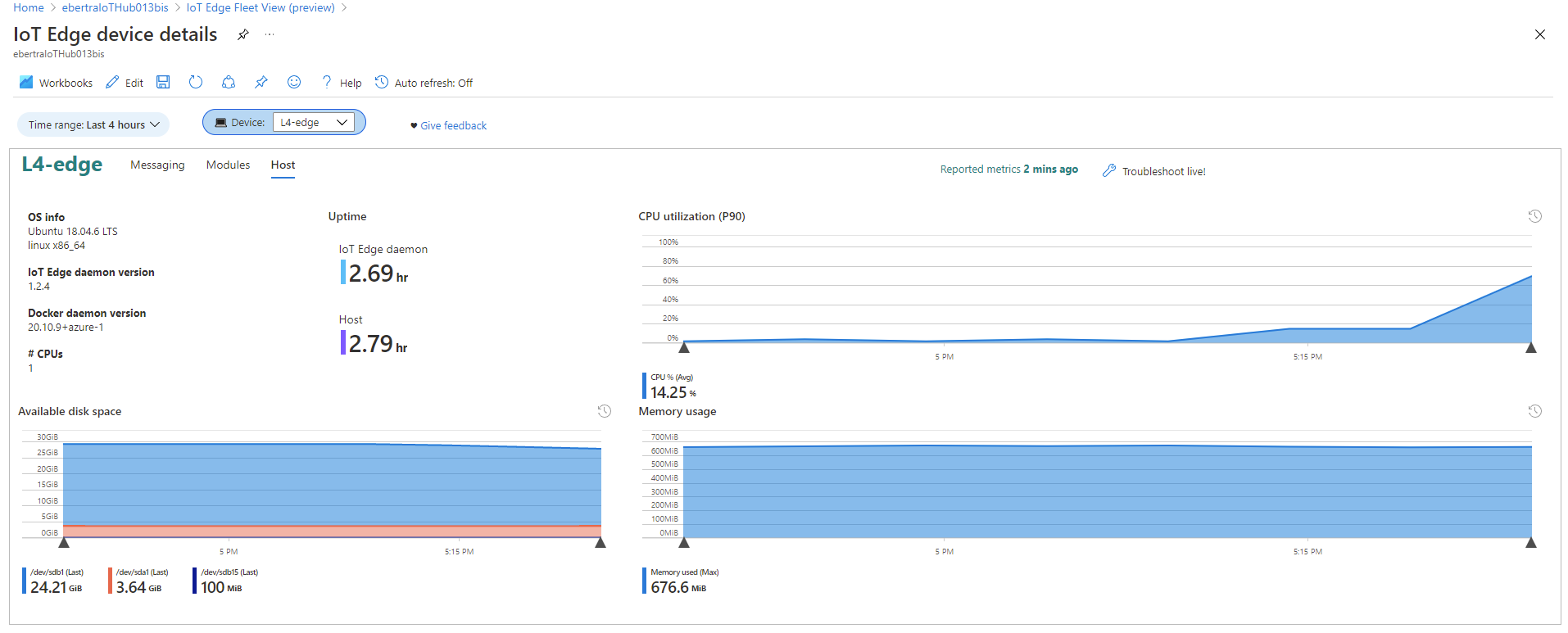Select the /dev/sdb15 (Last) legend entry

226,581
